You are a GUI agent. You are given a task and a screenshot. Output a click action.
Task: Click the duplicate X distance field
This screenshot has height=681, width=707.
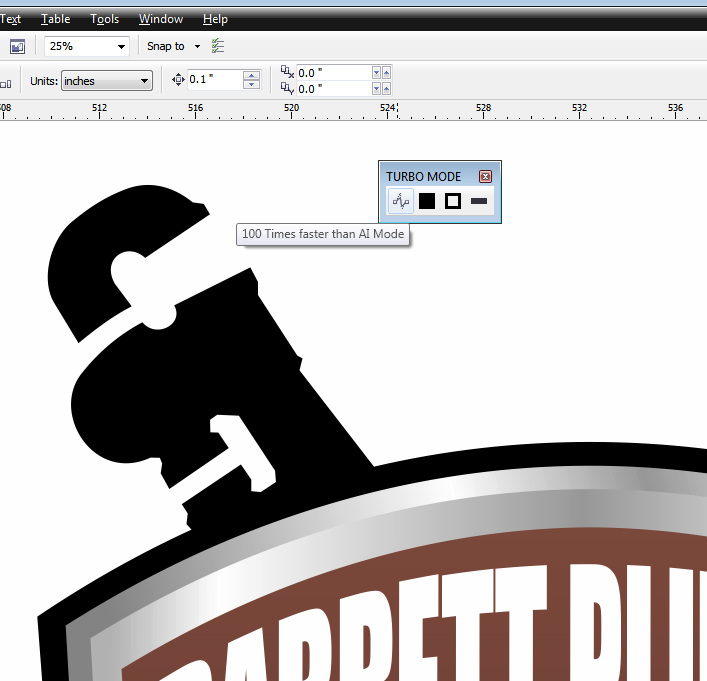(x=335, y=73)
